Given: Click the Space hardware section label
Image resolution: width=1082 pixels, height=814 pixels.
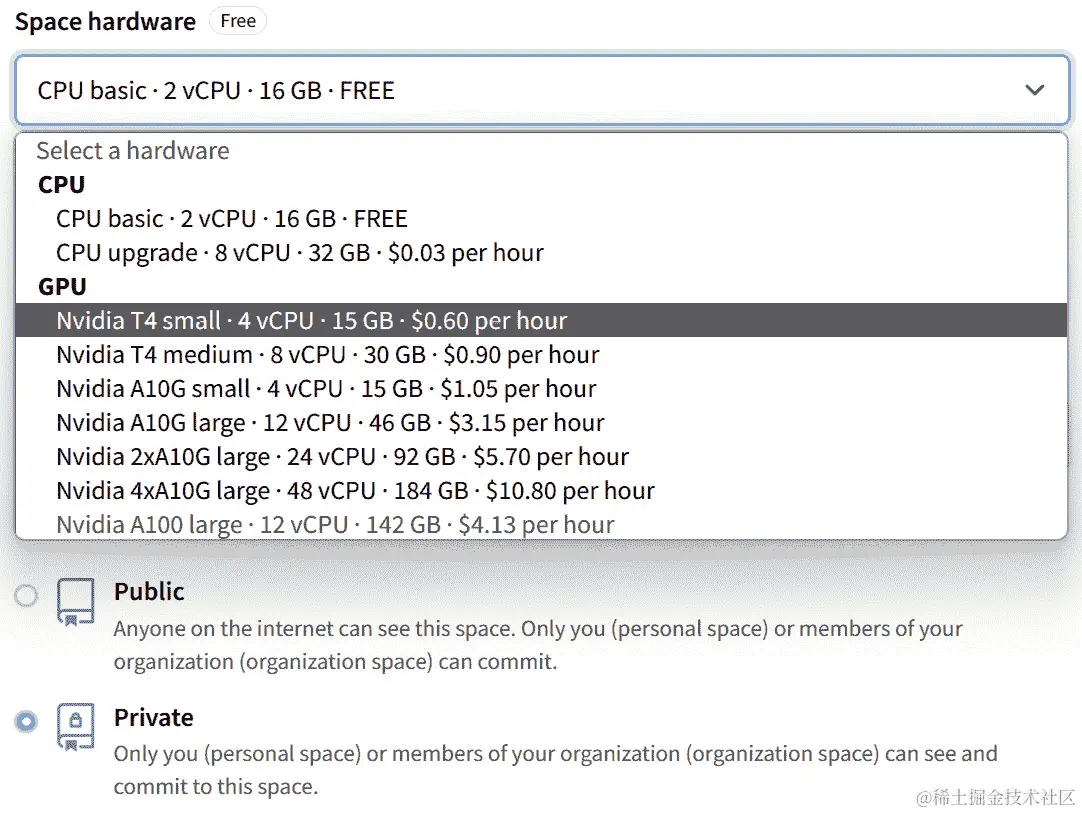Looking at the screenshot, I should [x=104, y=20].
